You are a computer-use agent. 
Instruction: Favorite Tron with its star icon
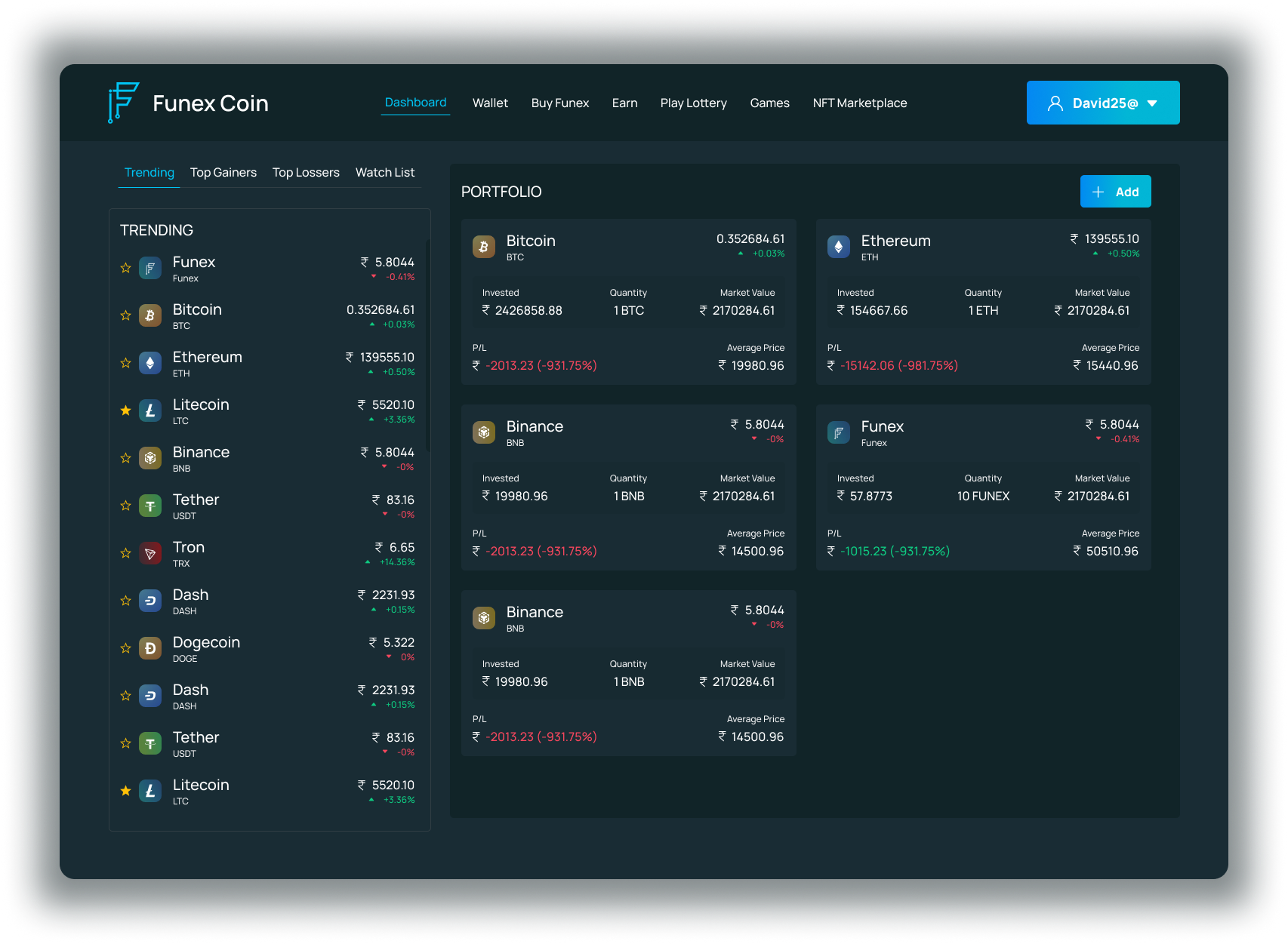tap(126, 553)
